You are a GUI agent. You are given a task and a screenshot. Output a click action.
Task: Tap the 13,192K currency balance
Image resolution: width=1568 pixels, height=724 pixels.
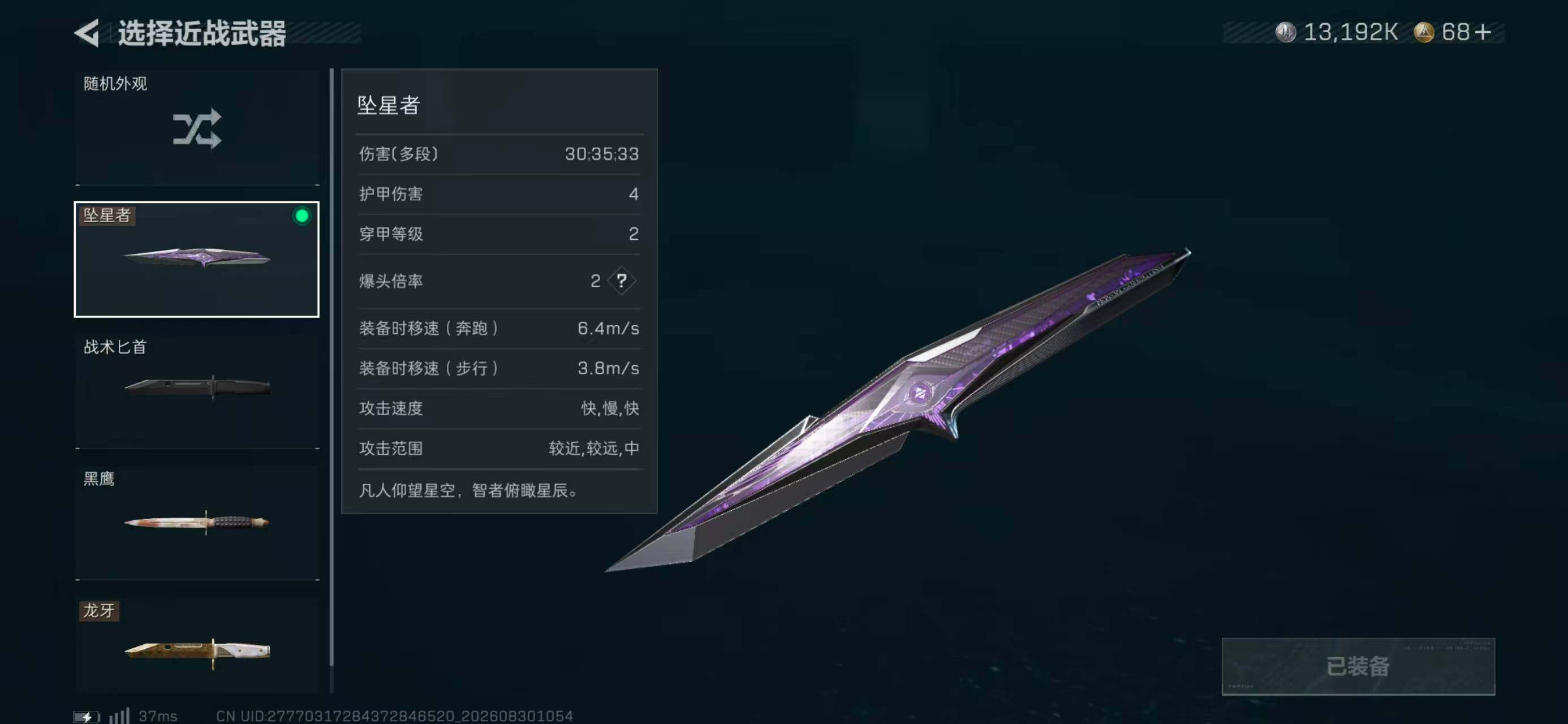point(1350,32)
